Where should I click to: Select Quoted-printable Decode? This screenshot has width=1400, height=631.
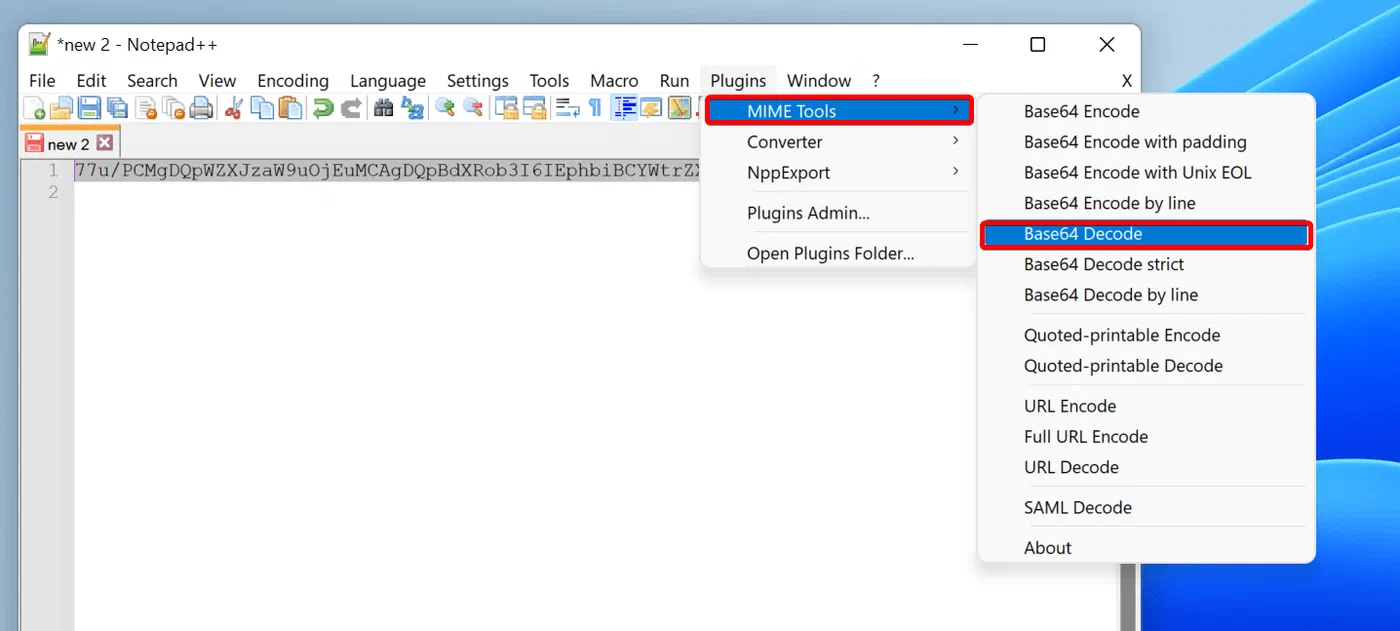[1146, 366]
